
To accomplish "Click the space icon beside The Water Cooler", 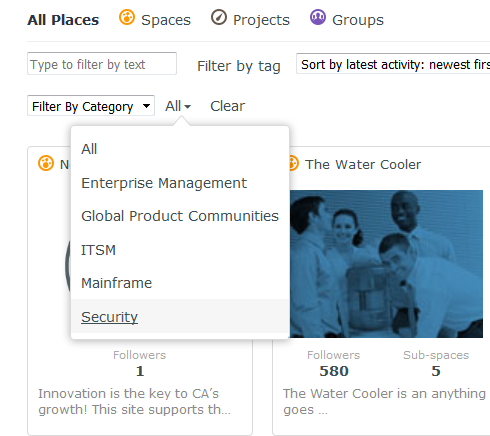I will (292, 163).
